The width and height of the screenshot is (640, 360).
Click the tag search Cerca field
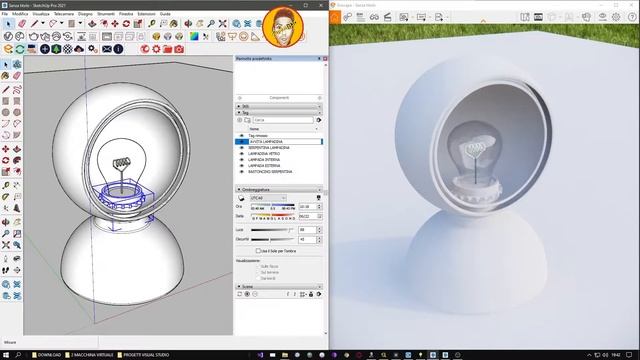point(283,120)
